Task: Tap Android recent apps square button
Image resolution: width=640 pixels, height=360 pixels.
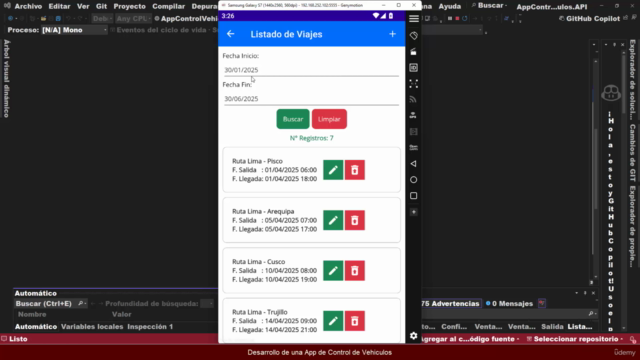Action: pyautogui.click(x=413, y=196)
